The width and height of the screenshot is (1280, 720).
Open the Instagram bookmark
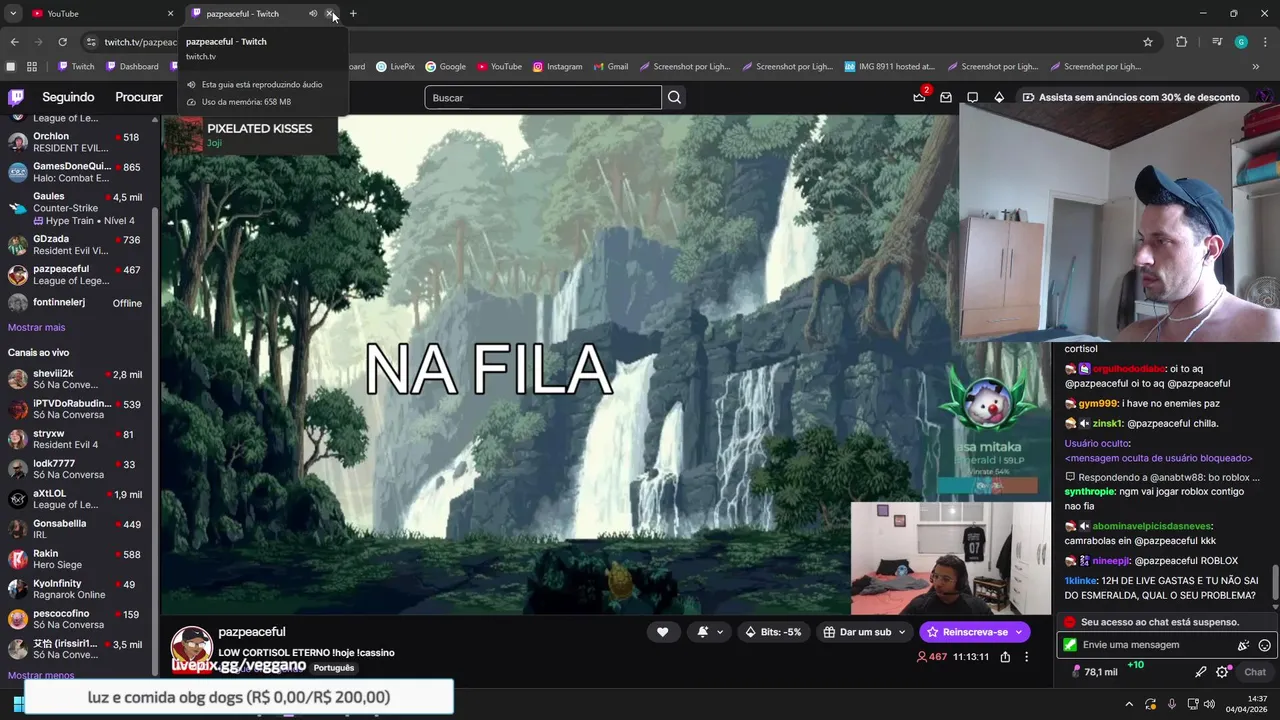(x=557, y=66)
